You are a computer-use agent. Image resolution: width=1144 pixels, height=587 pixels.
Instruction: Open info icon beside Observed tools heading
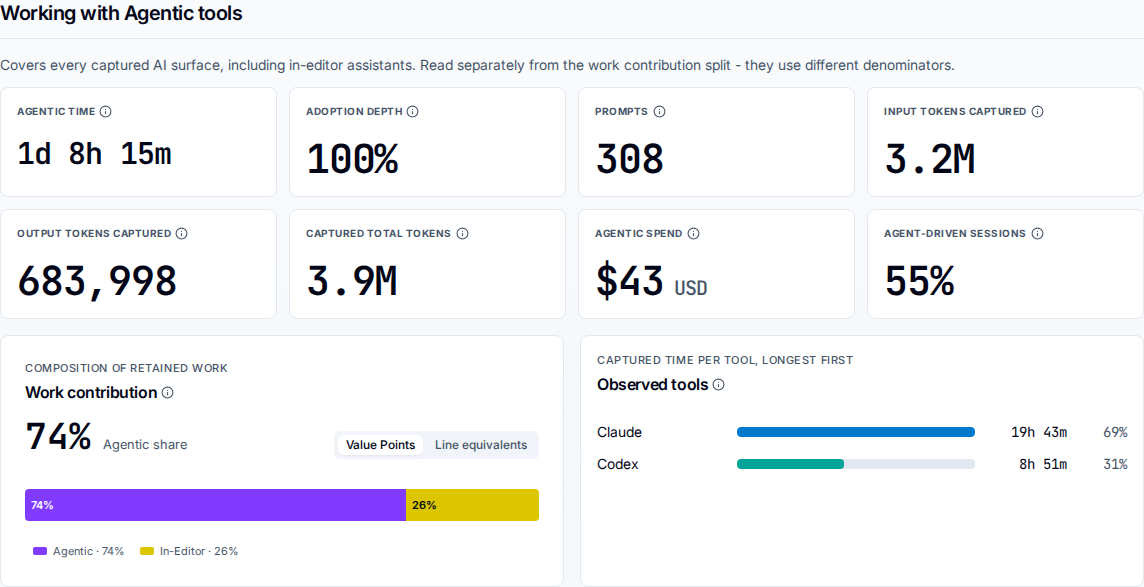[x=719, y=384]
